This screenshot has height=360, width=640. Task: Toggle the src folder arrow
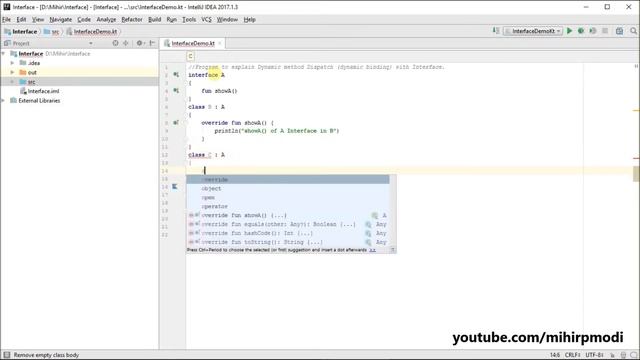pos(13,82)
